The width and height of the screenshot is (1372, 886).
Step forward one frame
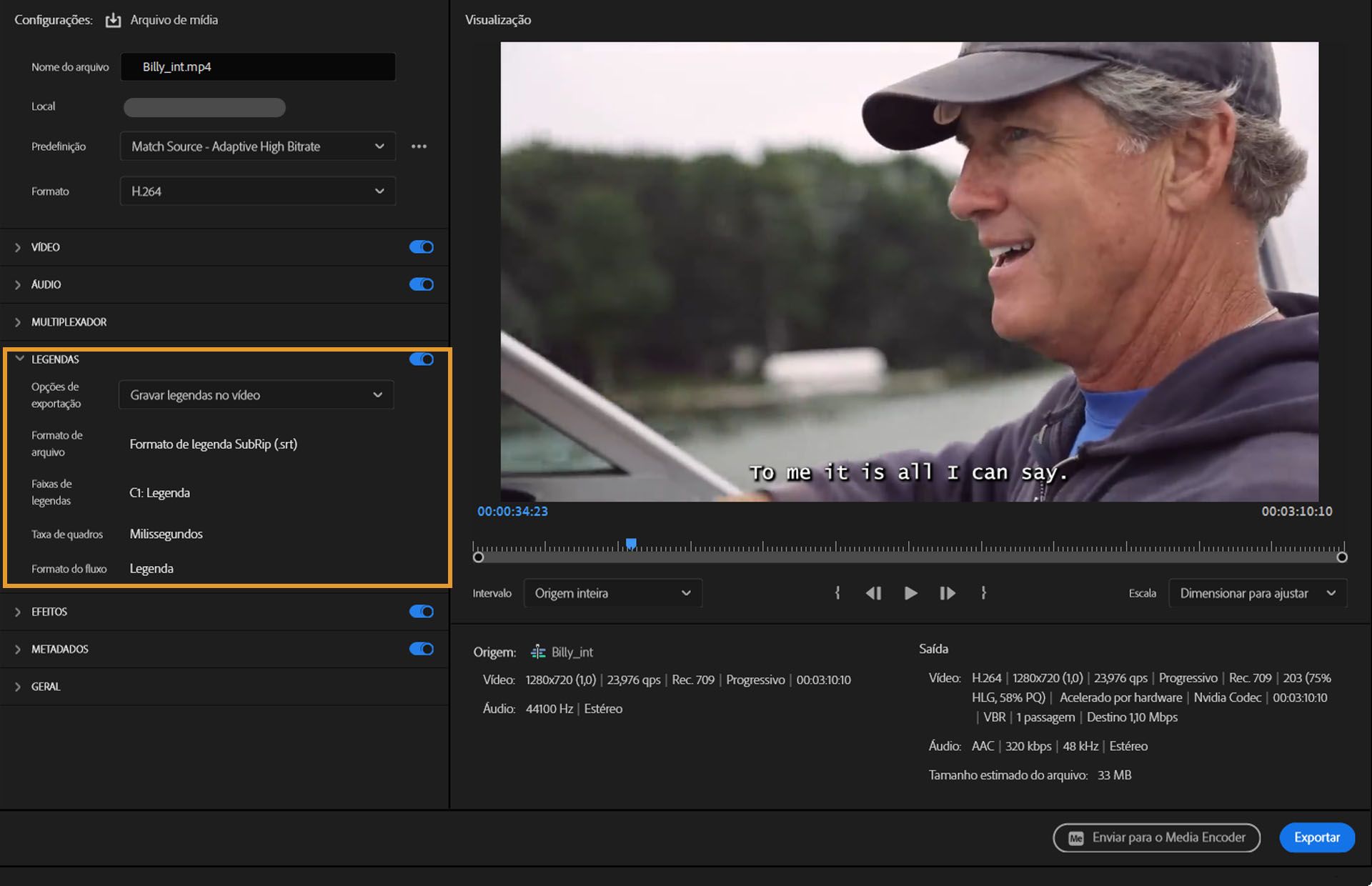(x=948, y=593)
